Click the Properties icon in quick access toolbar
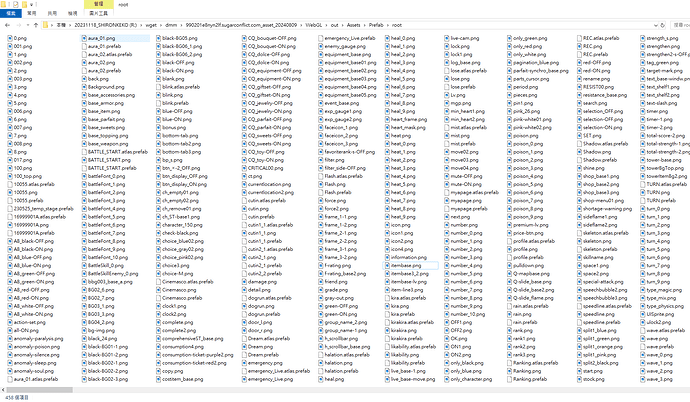690x402 pixels. (15, 4)
